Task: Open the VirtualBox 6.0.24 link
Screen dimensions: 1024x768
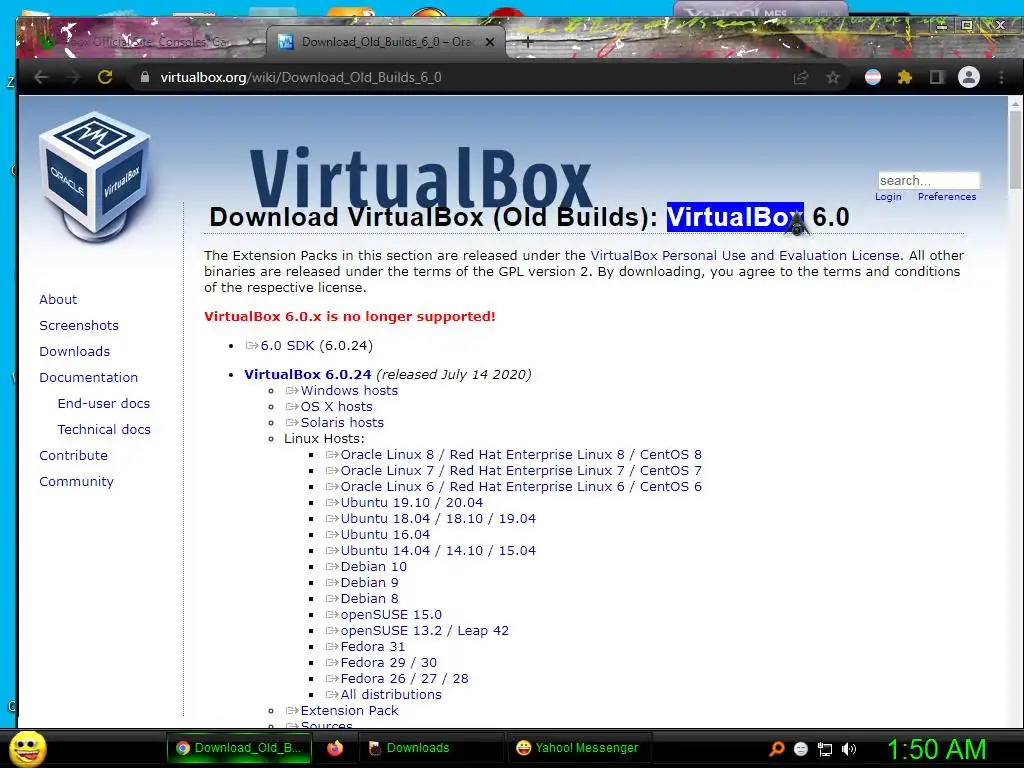Action: (308, 374)
